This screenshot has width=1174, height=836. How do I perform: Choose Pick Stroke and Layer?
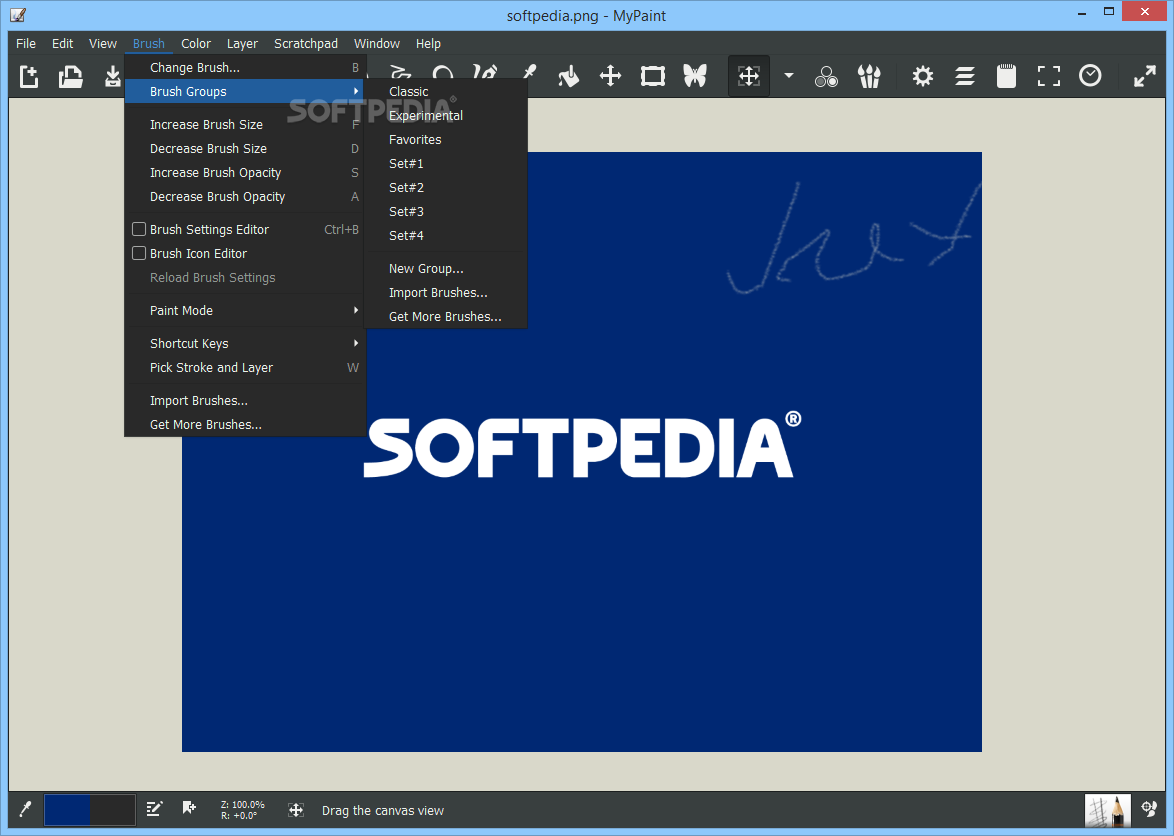point(246,367)
